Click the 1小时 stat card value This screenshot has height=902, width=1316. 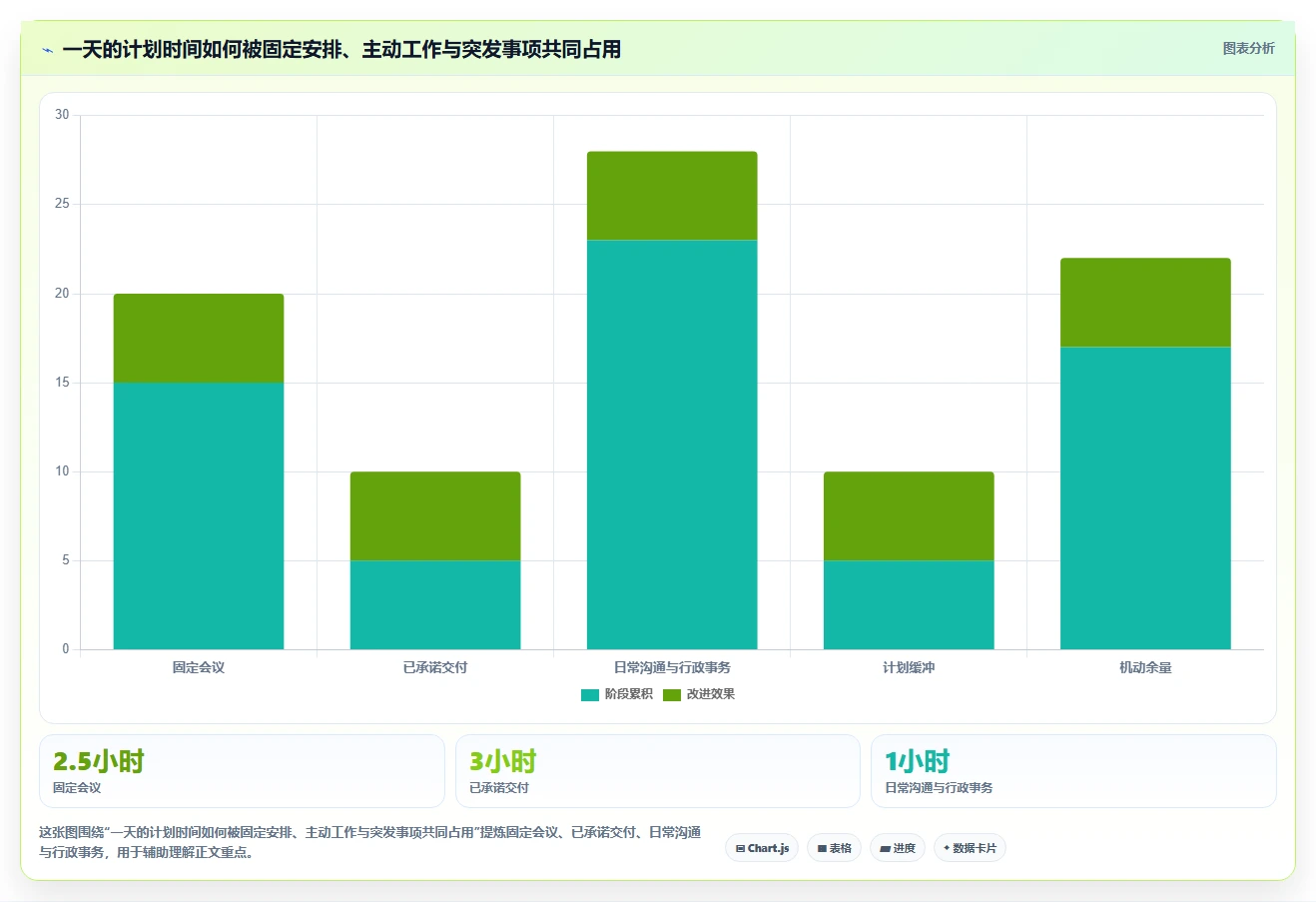[918, 761]
